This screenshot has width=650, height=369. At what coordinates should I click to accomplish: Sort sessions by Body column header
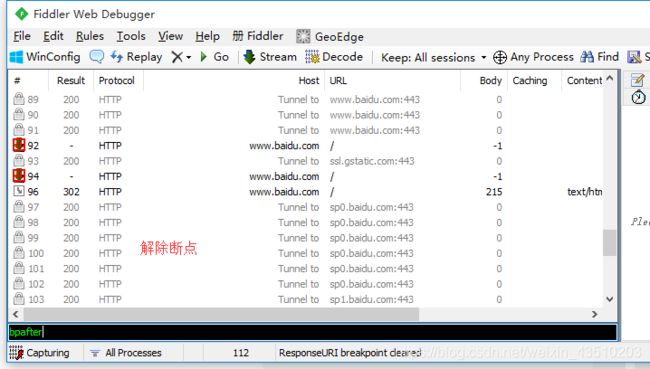(x=491, y=80)
